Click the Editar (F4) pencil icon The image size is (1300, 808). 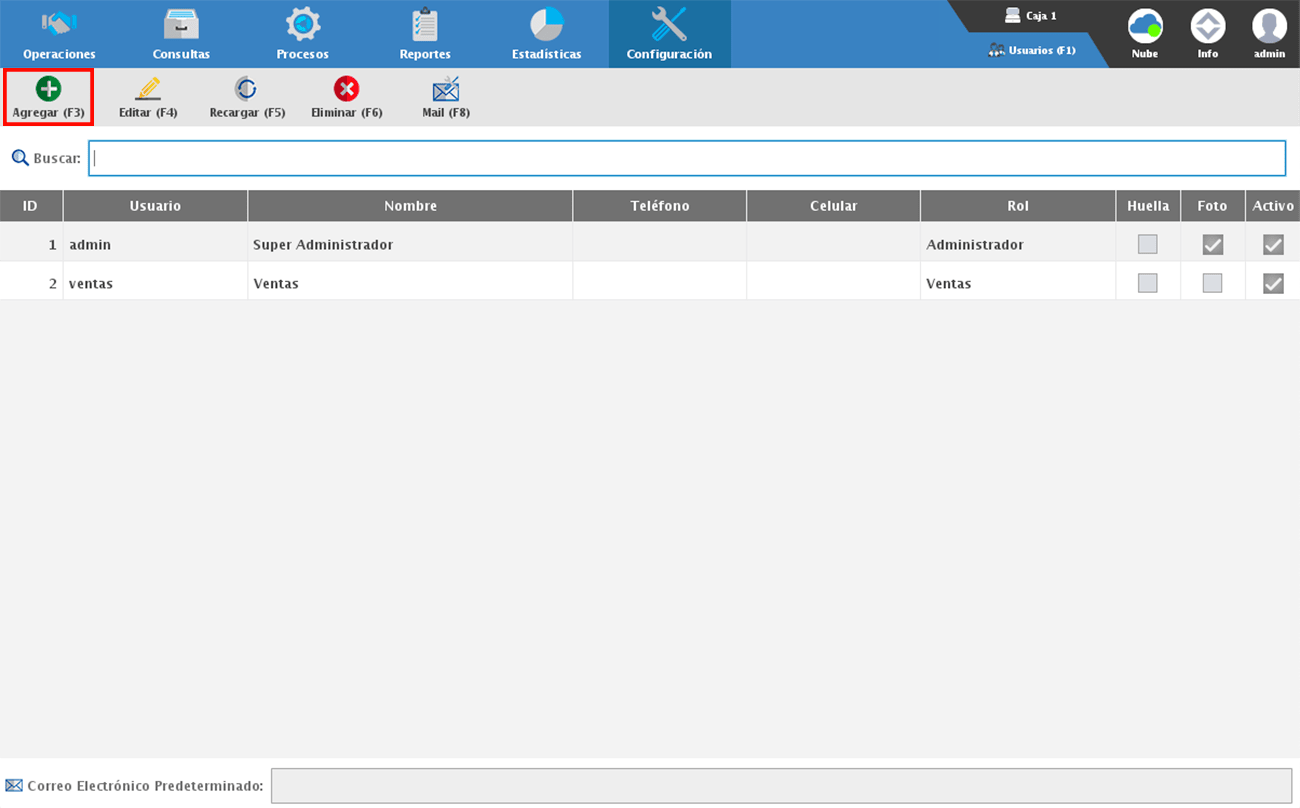click(148, 90)
